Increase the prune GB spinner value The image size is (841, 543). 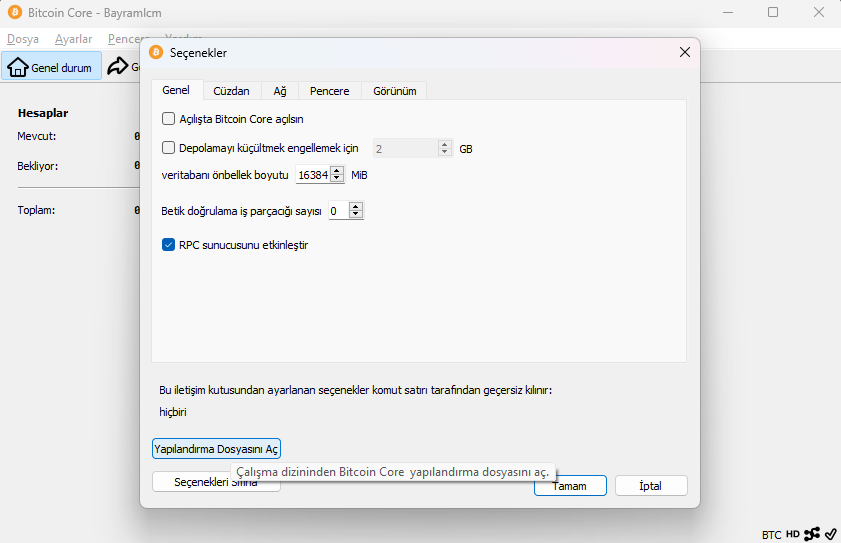point(445,144)
